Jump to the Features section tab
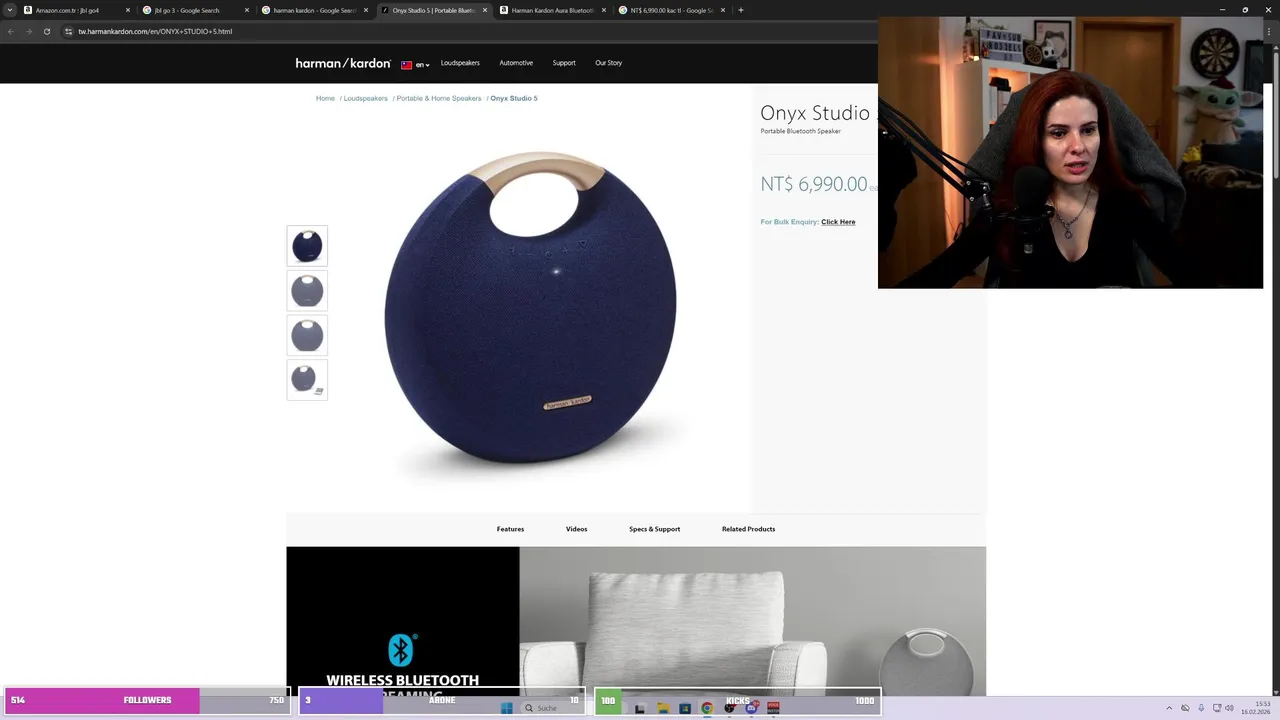Screen dimensions: 1280x720 510,529
